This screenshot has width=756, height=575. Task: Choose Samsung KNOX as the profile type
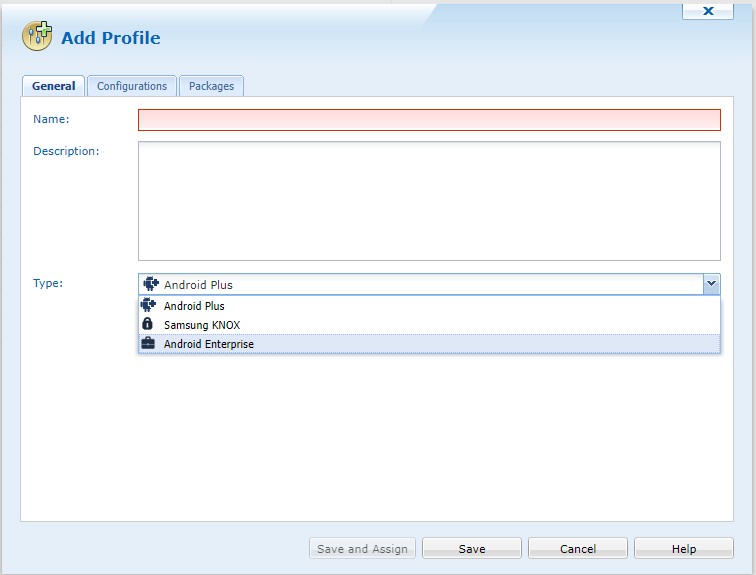point(202,325)
